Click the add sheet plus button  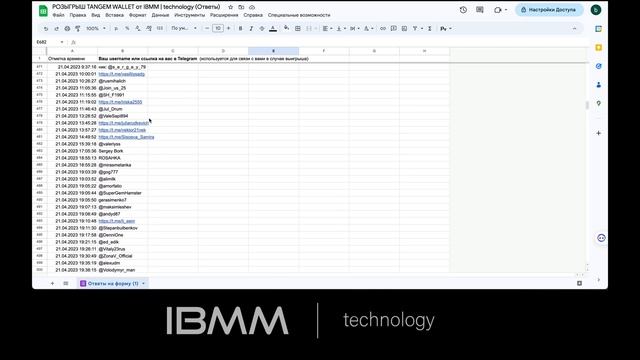point(52,283)
